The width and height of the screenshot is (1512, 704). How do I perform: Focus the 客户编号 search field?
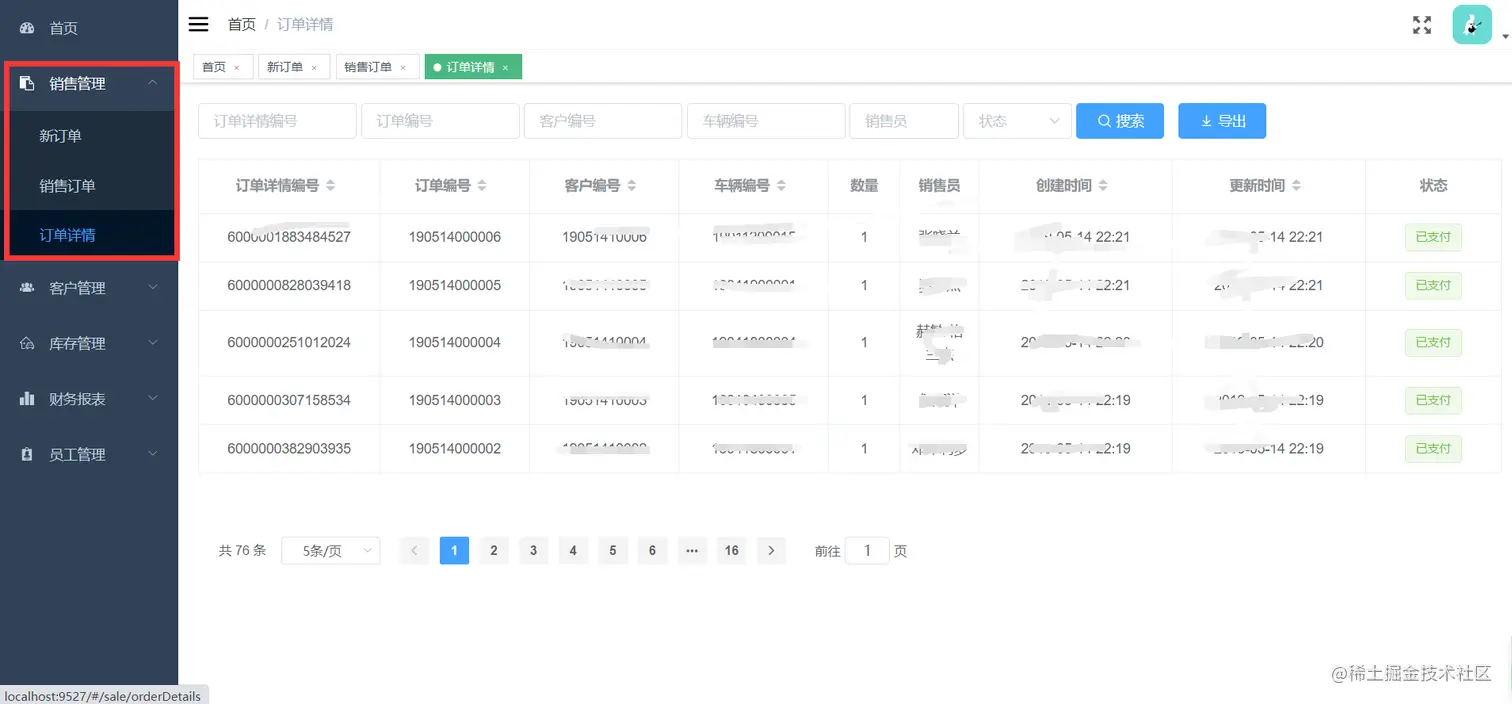pos(603,121)
